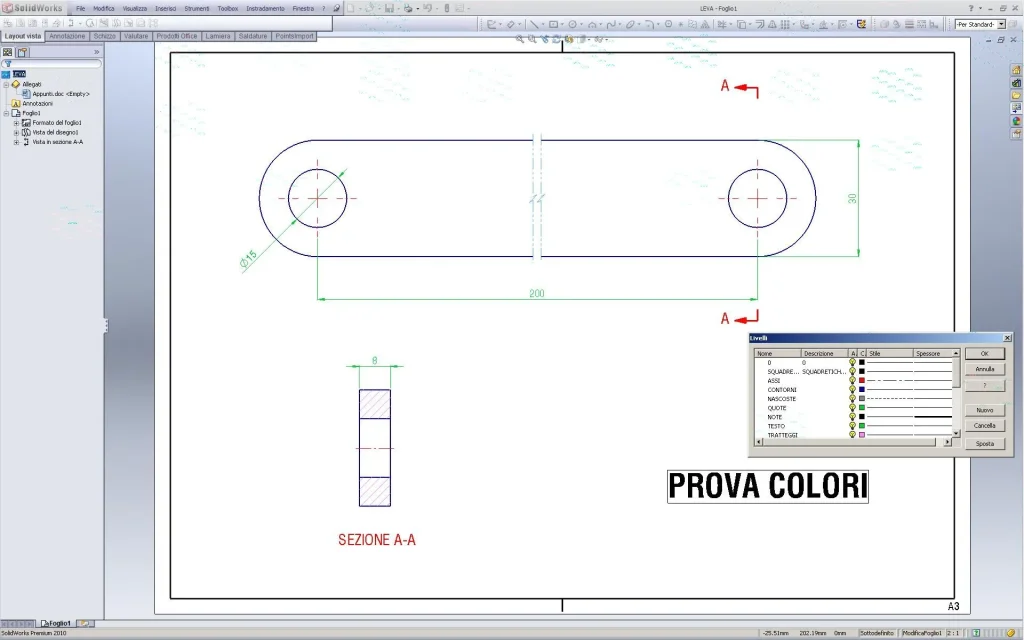Collapse the Allegati tree node

[7, 84]
